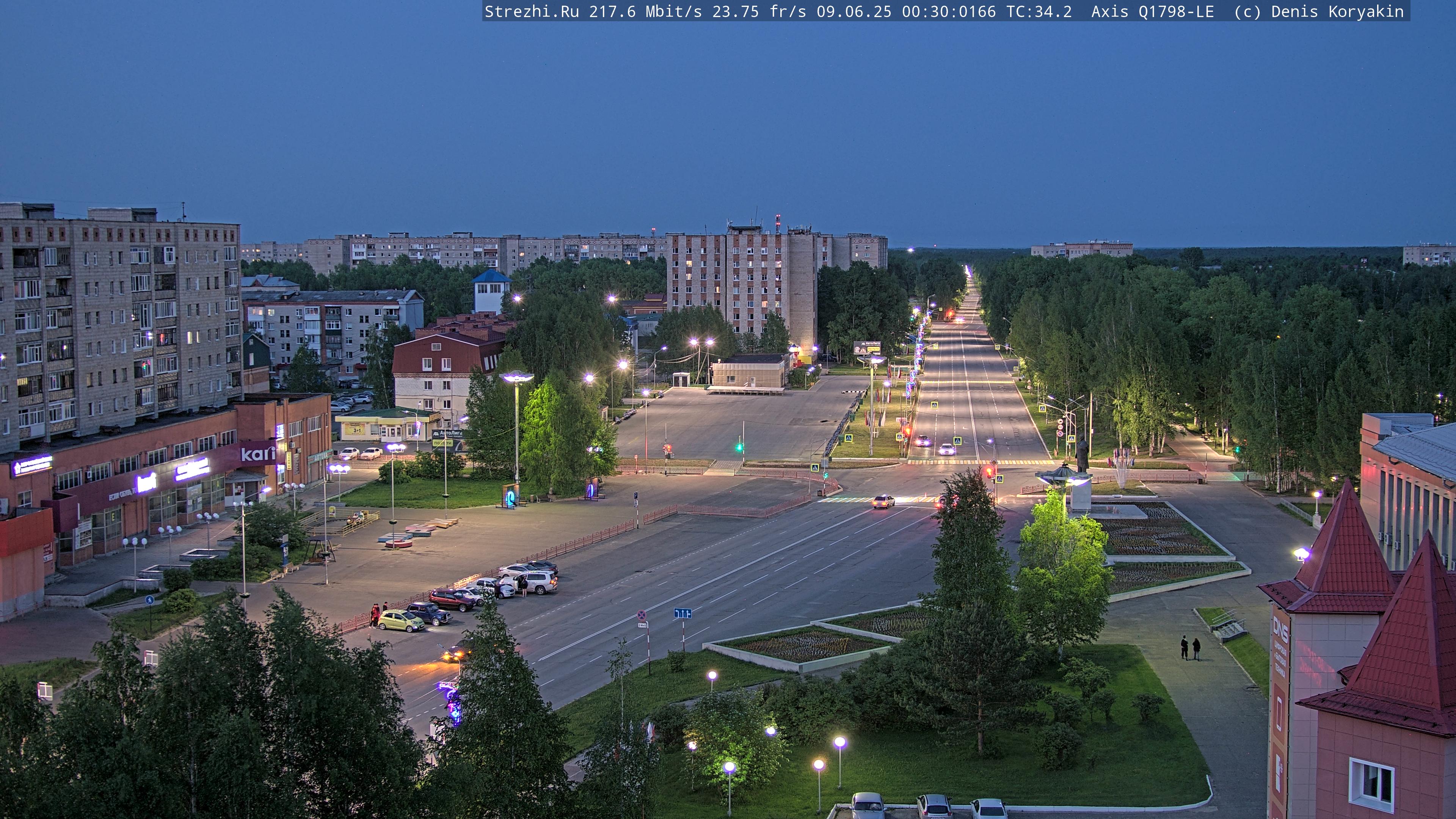
Task: Select the TC:34.2 temperature reading
Action: coord(1039,12)
